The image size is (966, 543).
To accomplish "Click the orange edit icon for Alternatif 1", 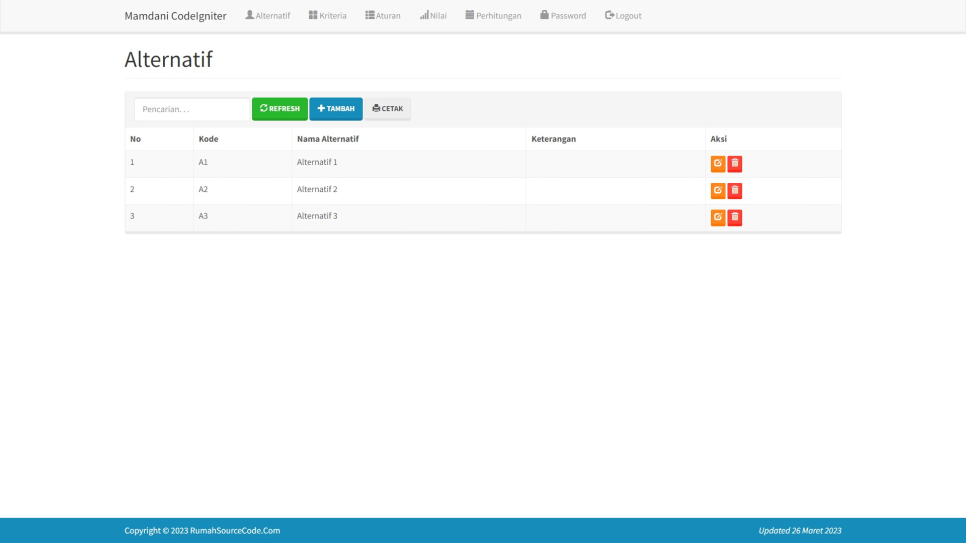I will coord(717,164).
